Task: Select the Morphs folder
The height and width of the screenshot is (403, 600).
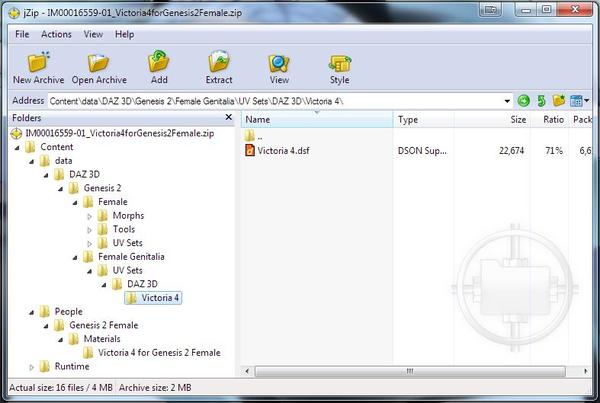Action: pos(121,215)
